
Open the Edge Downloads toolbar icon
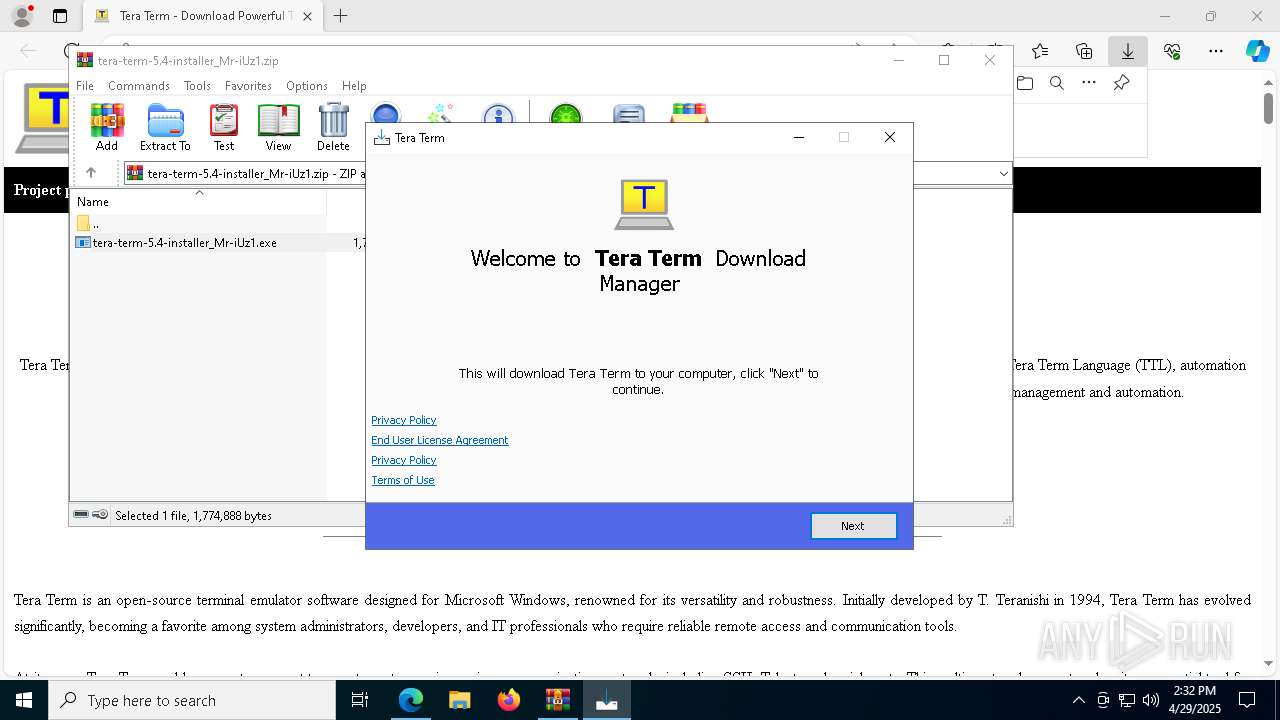(1128, 51)
